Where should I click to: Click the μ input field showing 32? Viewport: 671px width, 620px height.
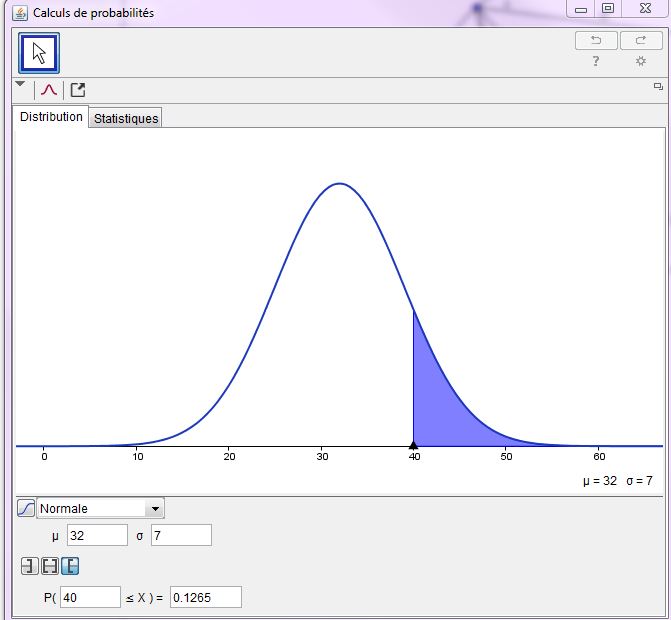[97, 535]
